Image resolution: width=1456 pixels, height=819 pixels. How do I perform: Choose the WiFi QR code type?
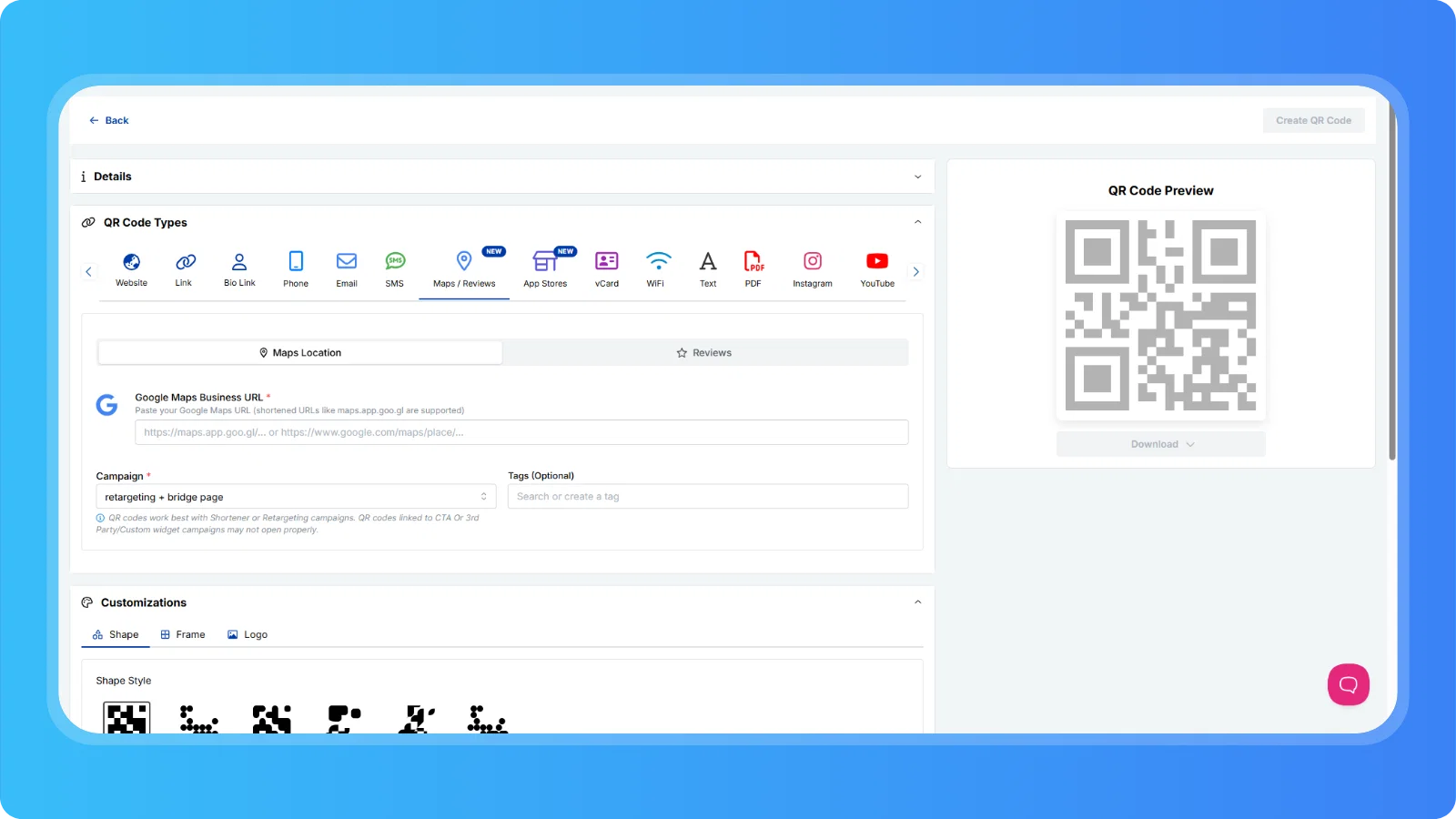pyautogui.click(x=656, y=269)
